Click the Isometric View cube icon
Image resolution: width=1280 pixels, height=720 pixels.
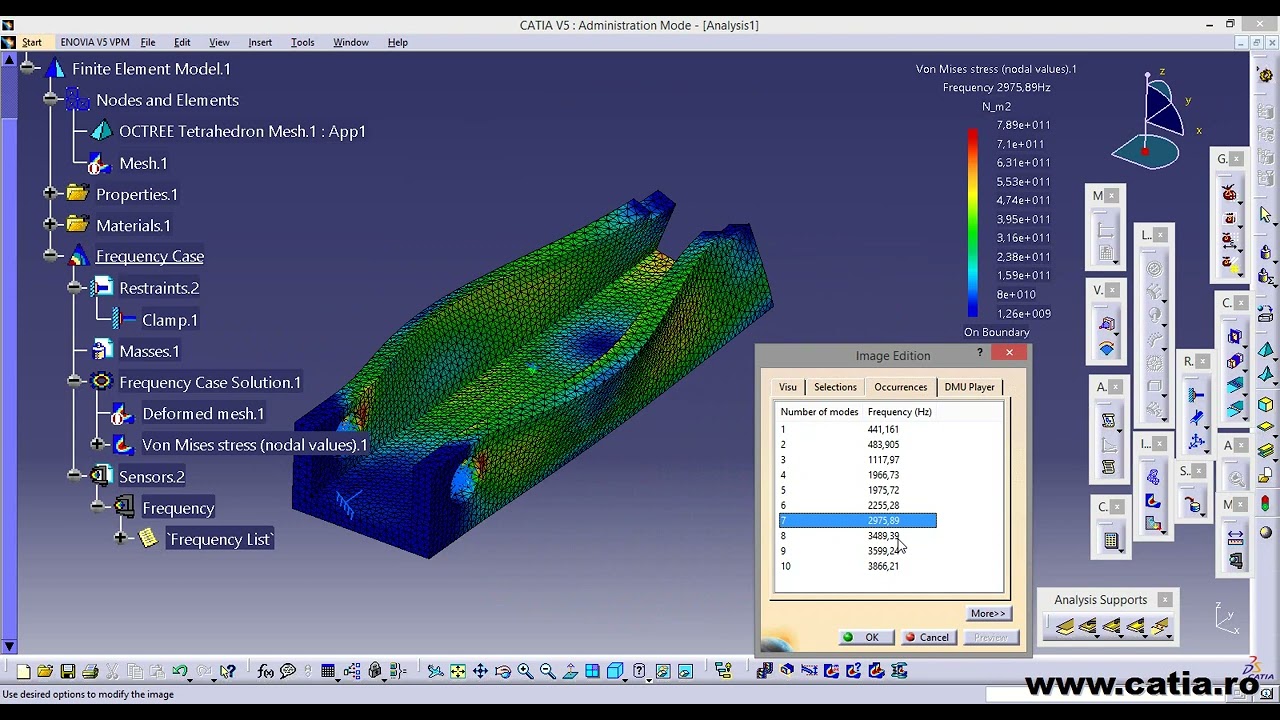(x=615, y=671)
